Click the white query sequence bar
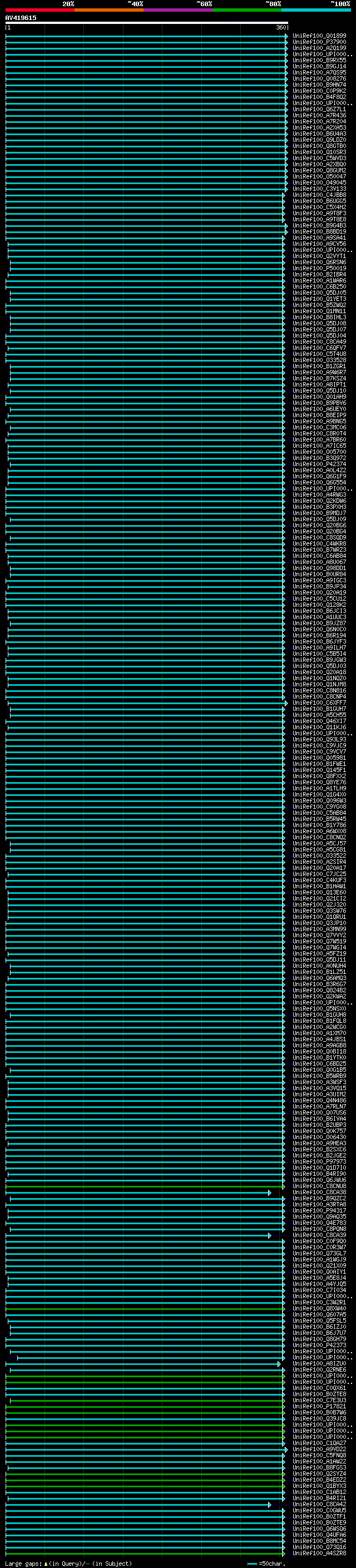This screenshot has height=1568, width=356. pos(147,22)
